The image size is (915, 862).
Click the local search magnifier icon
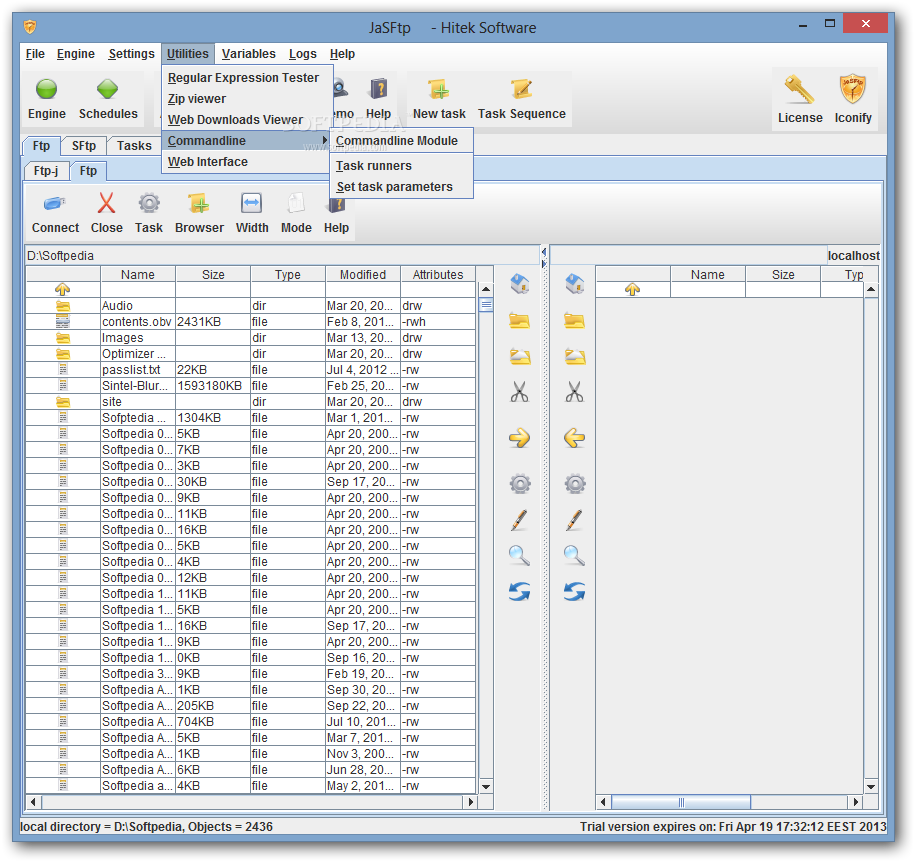point(519,556)
